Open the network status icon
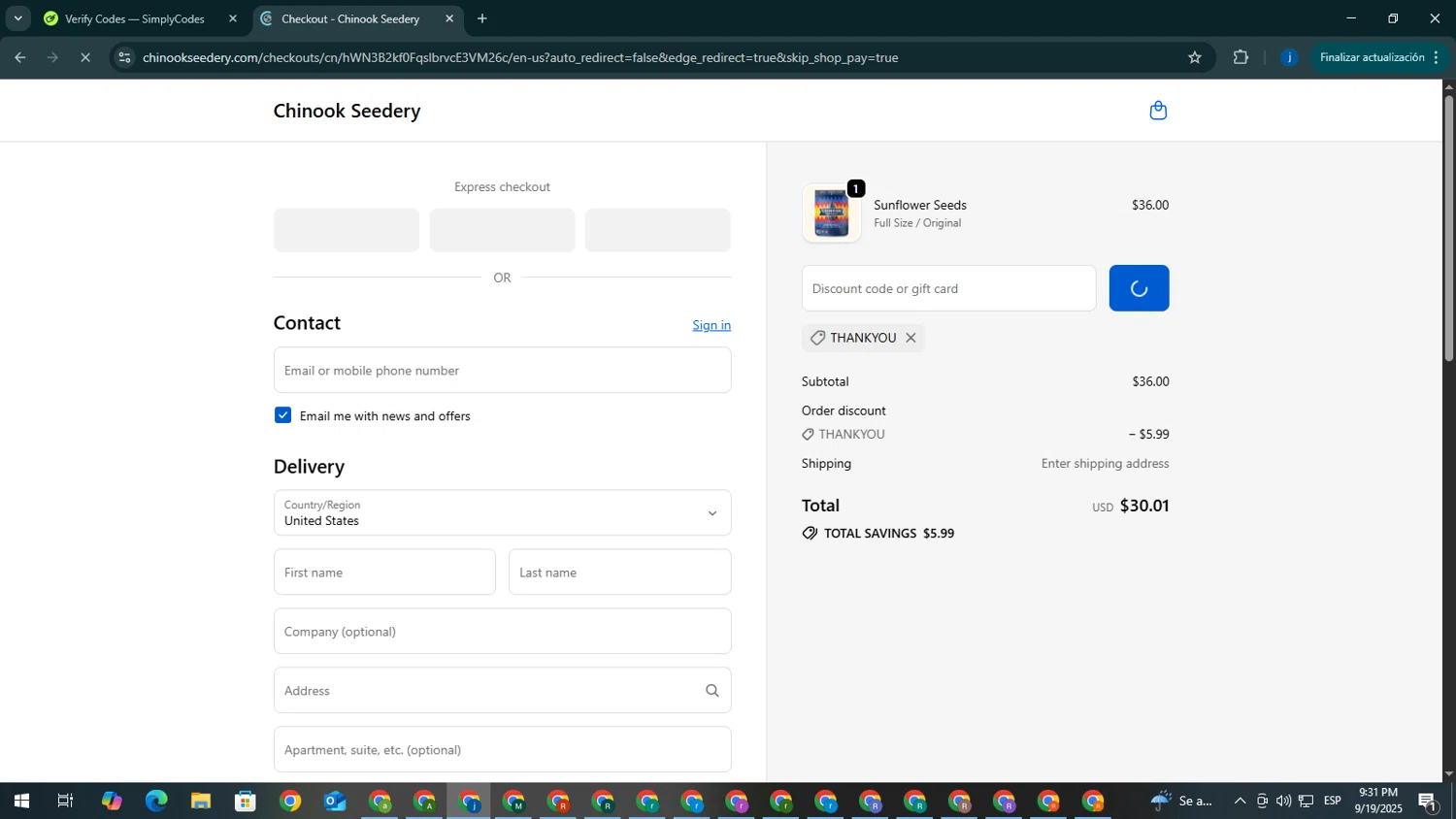1456x819 pixels. pyautogui.click(x=1307, y=801)
